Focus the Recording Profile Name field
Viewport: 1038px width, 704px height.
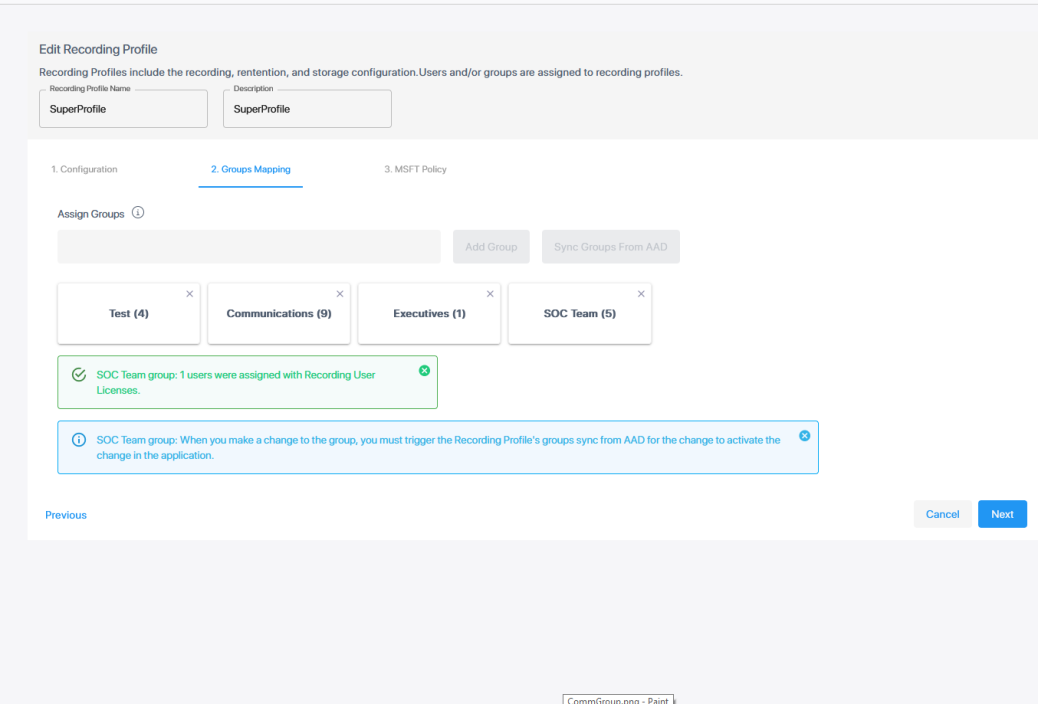click(x=123, y=109)
